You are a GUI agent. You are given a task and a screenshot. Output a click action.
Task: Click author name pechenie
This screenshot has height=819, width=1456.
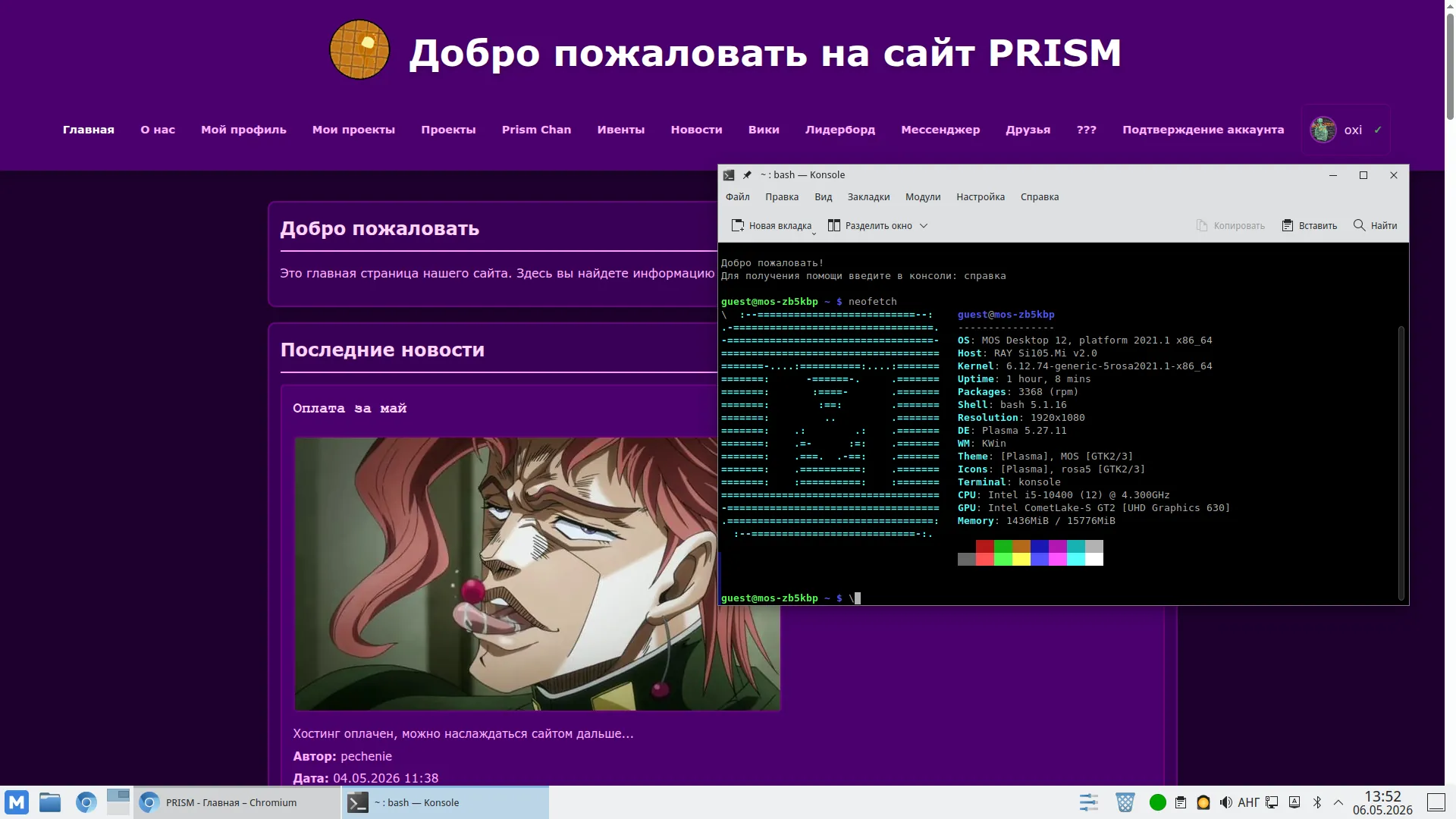(x=366, y=756)
